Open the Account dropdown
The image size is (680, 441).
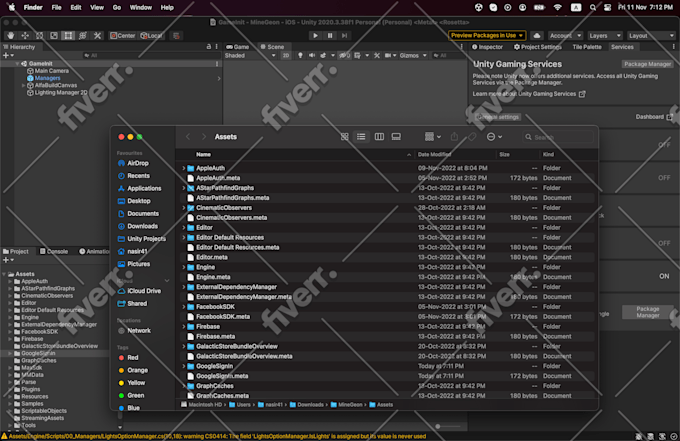[x=565, y=36]
